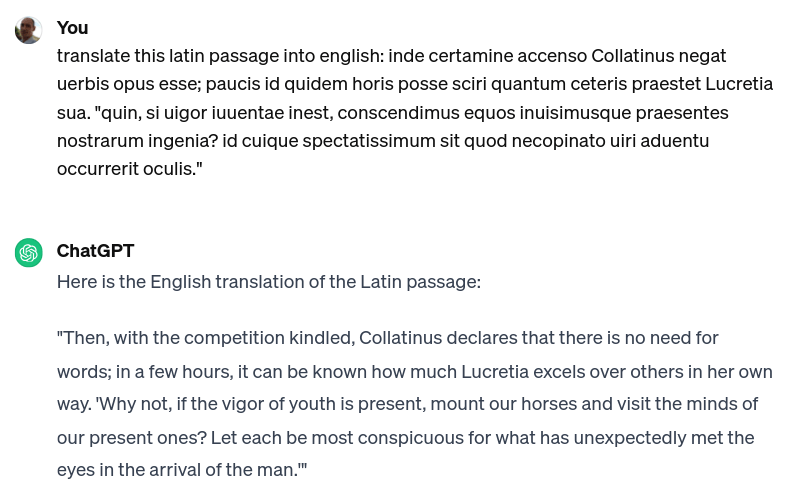Viewport: 804px width, 492px height.
Task: Click the "You" sender name
Action: tap(72, 28)
